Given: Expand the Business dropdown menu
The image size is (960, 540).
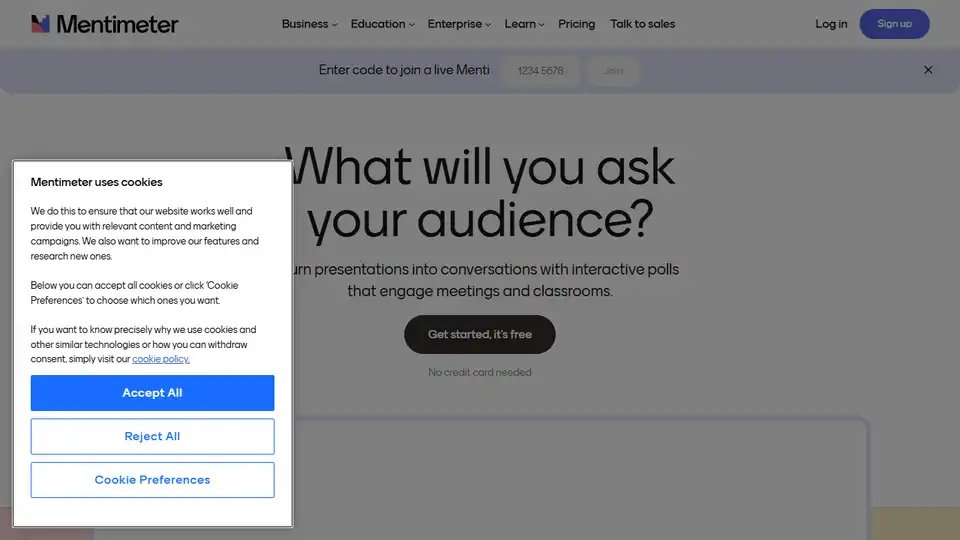Looking at the screenshot, I should tap(309, 24).
